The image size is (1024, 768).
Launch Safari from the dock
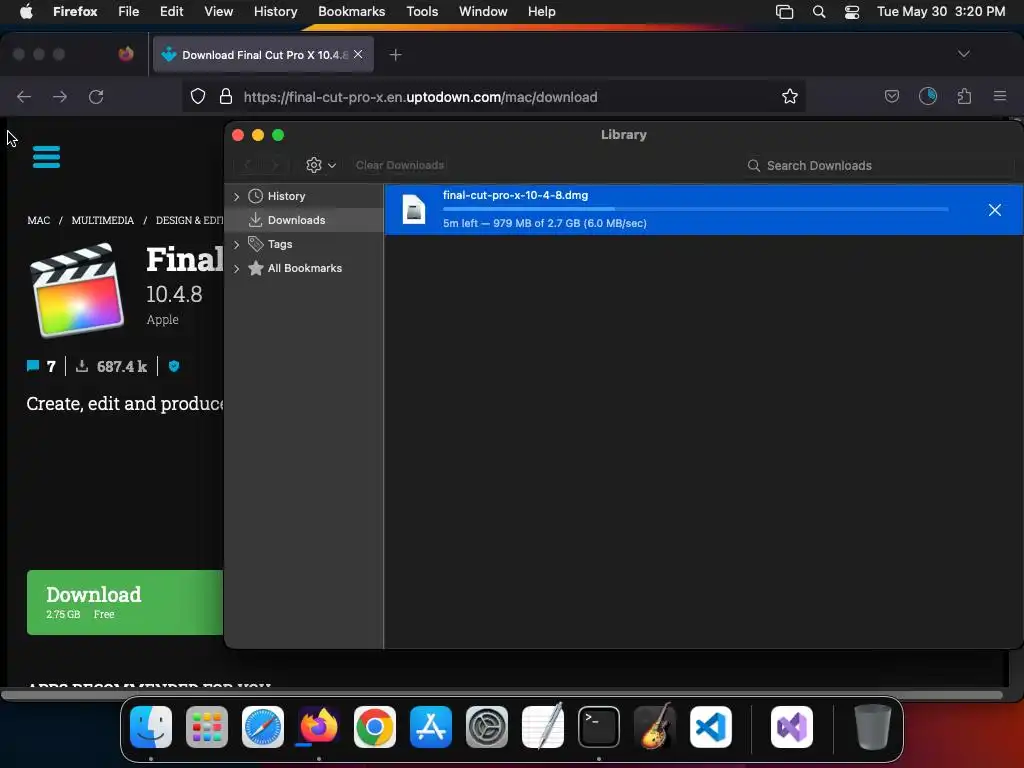[263, 727]
